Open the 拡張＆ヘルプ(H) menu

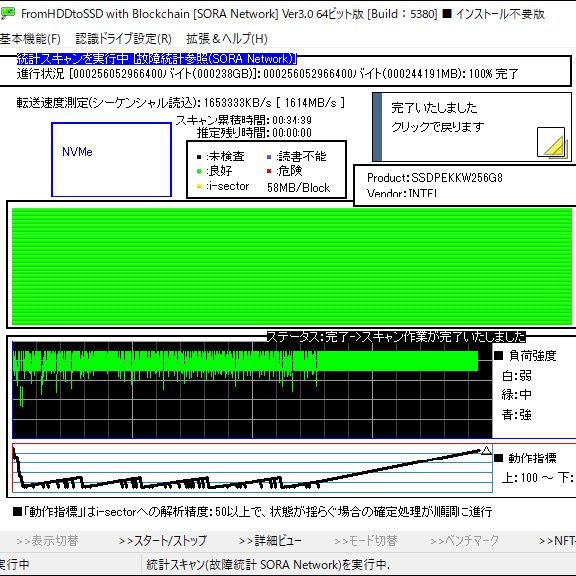pos(227,39)
